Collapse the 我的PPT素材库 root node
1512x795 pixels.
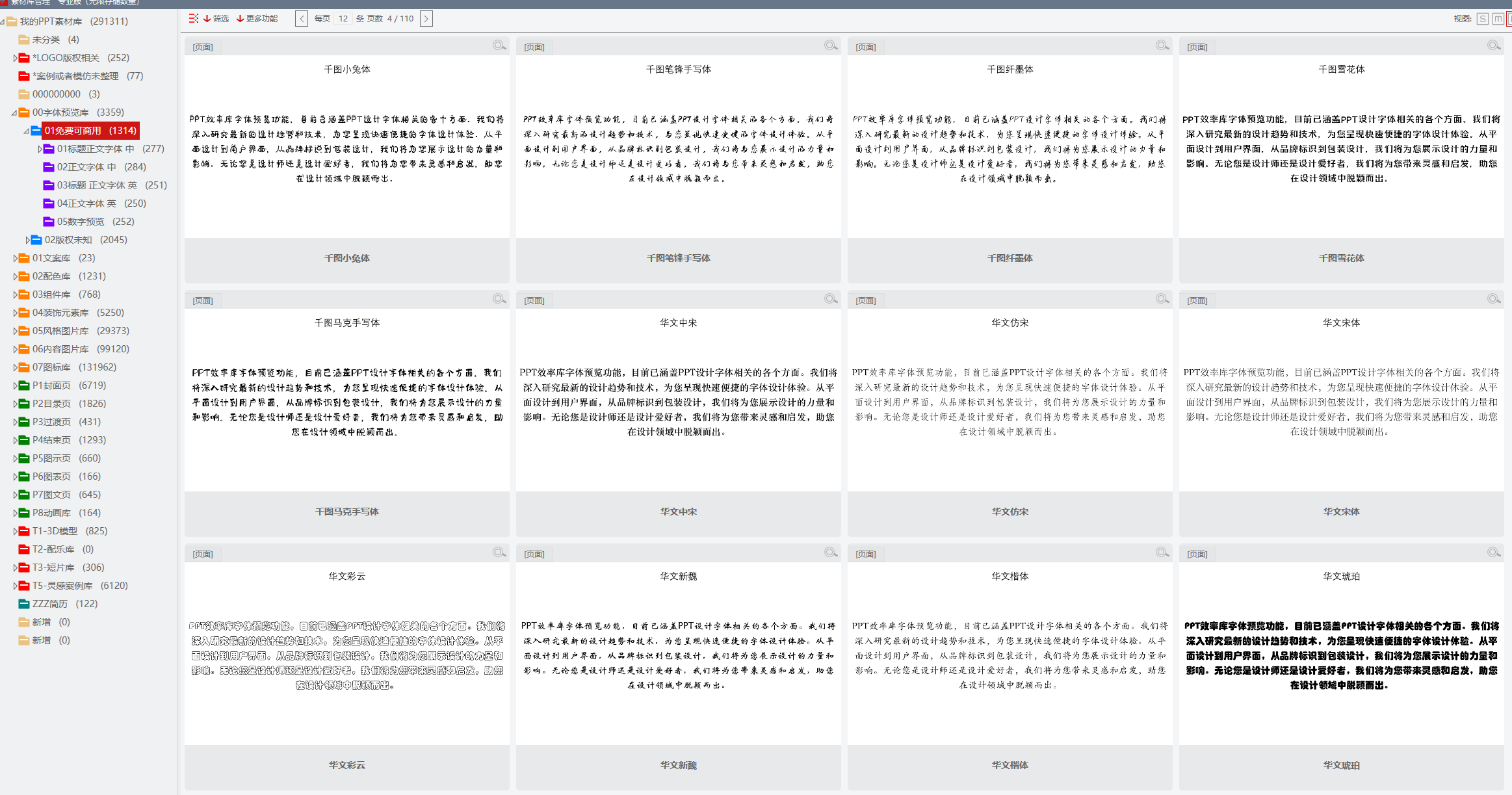point(3,21)
